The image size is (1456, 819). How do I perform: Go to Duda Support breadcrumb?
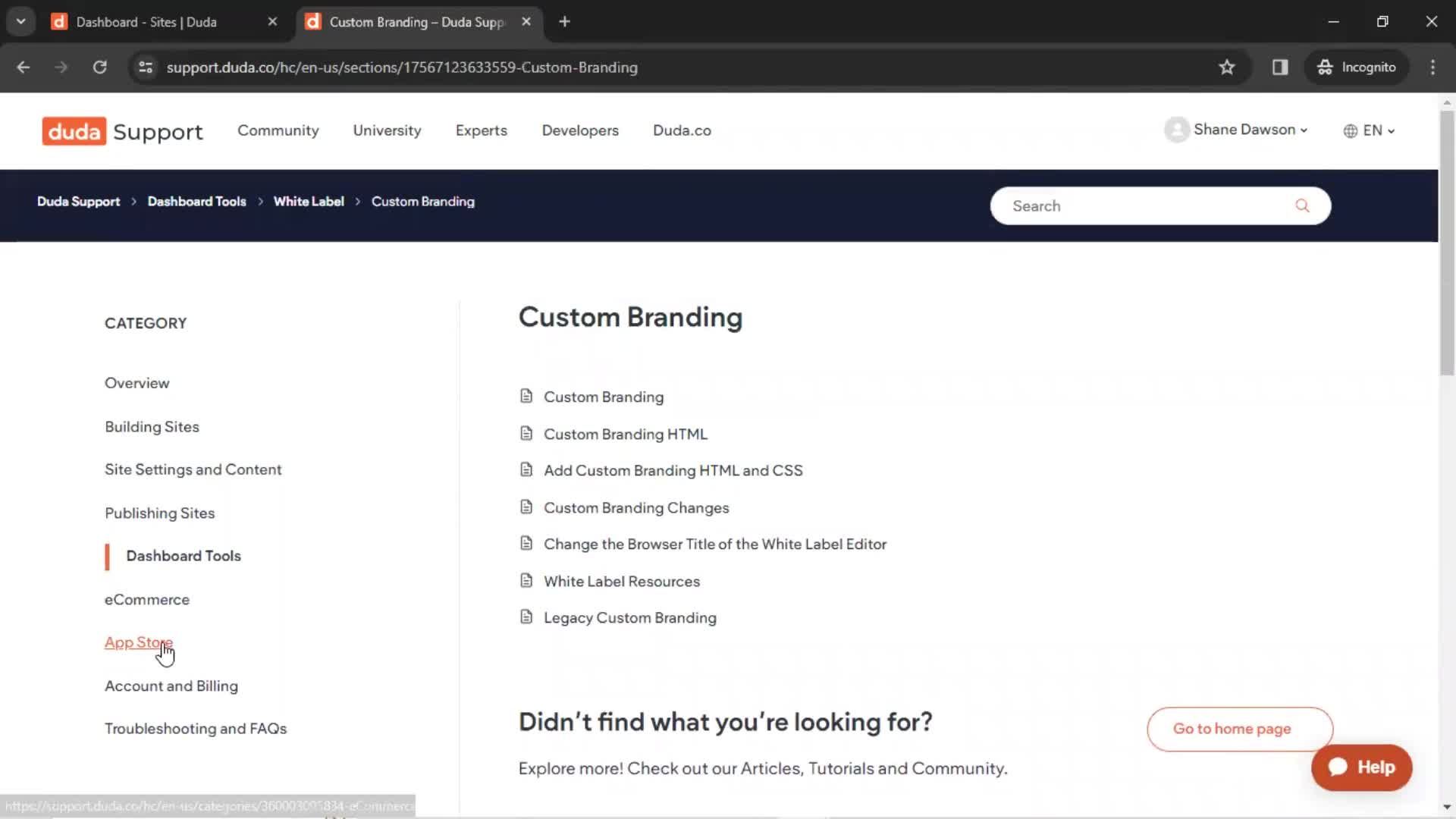[x=79, y=202]
